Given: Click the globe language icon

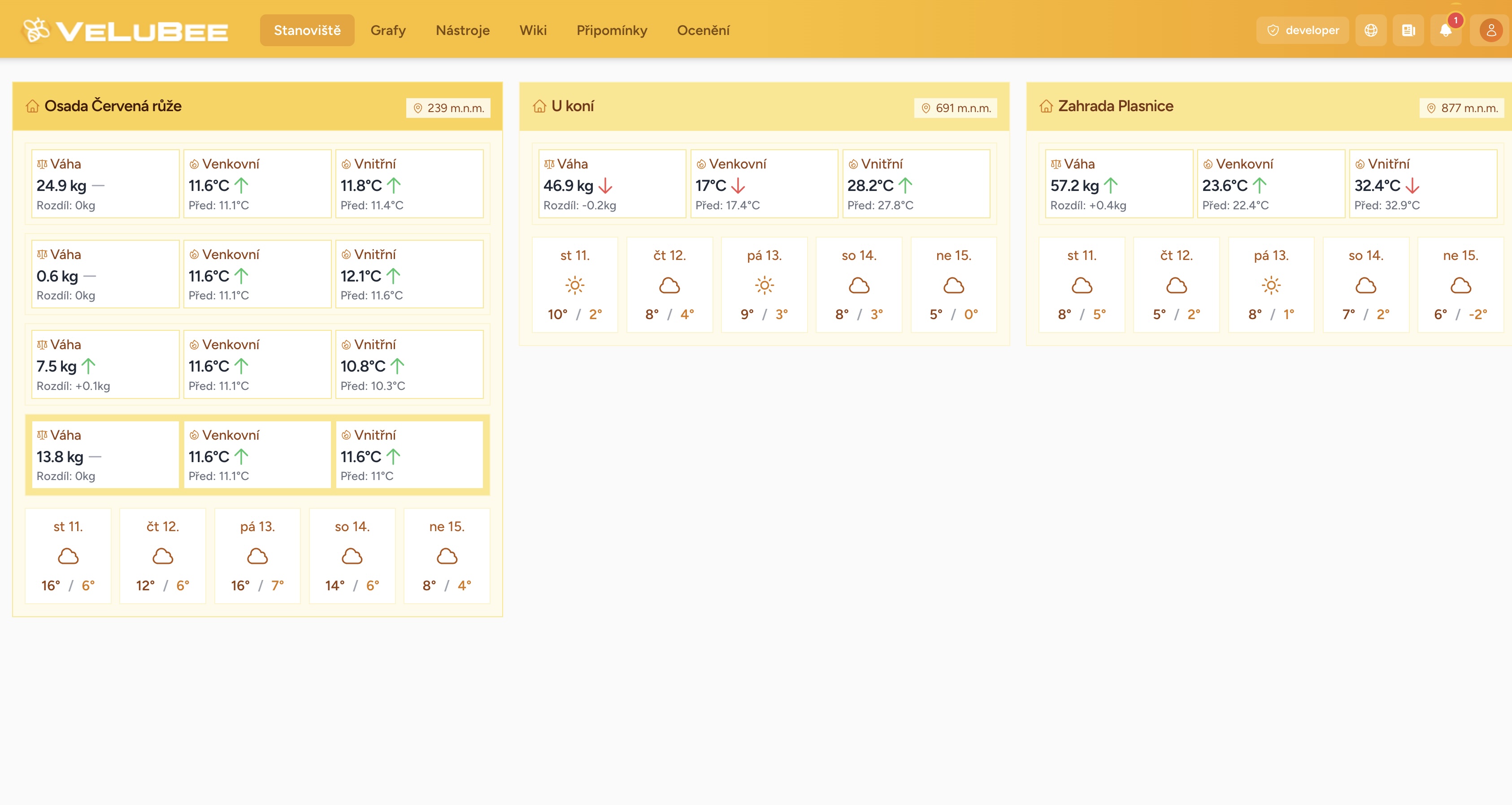Looking at the screenshot, I should (1371, 30).
